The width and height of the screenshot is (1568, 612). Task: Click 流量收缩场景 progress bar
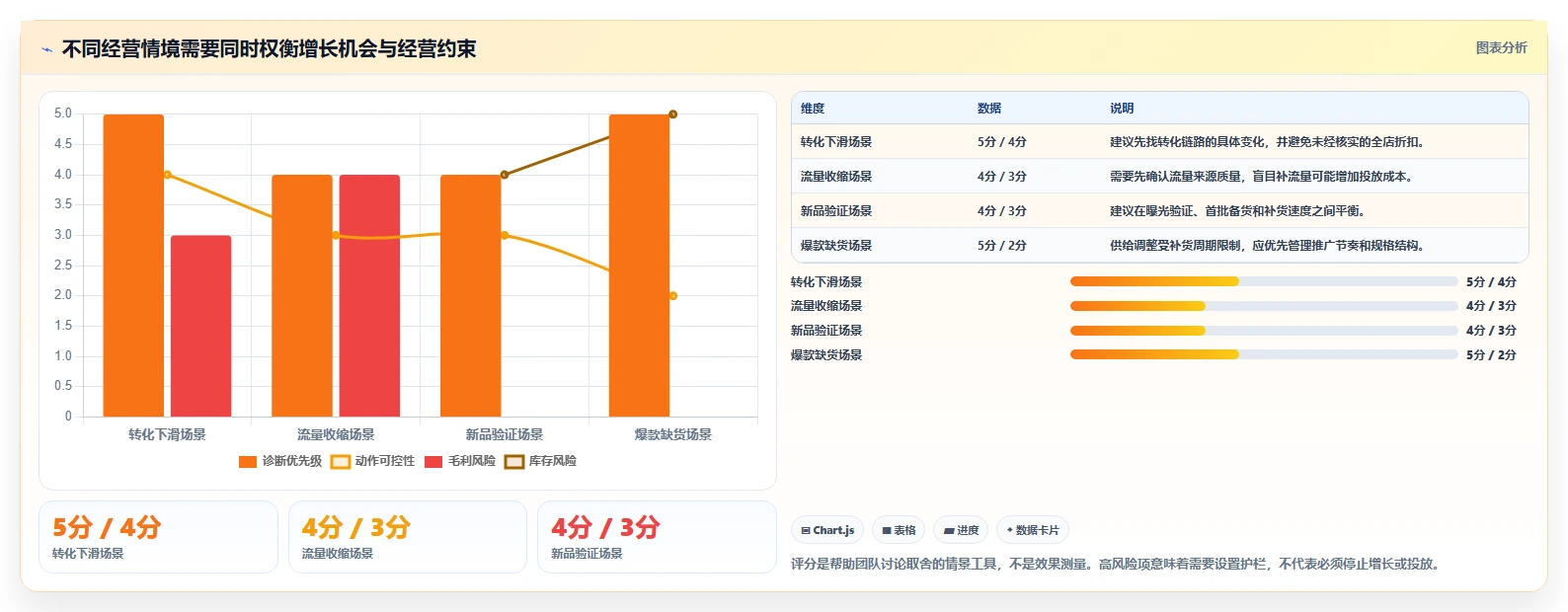click(1264, 306)
